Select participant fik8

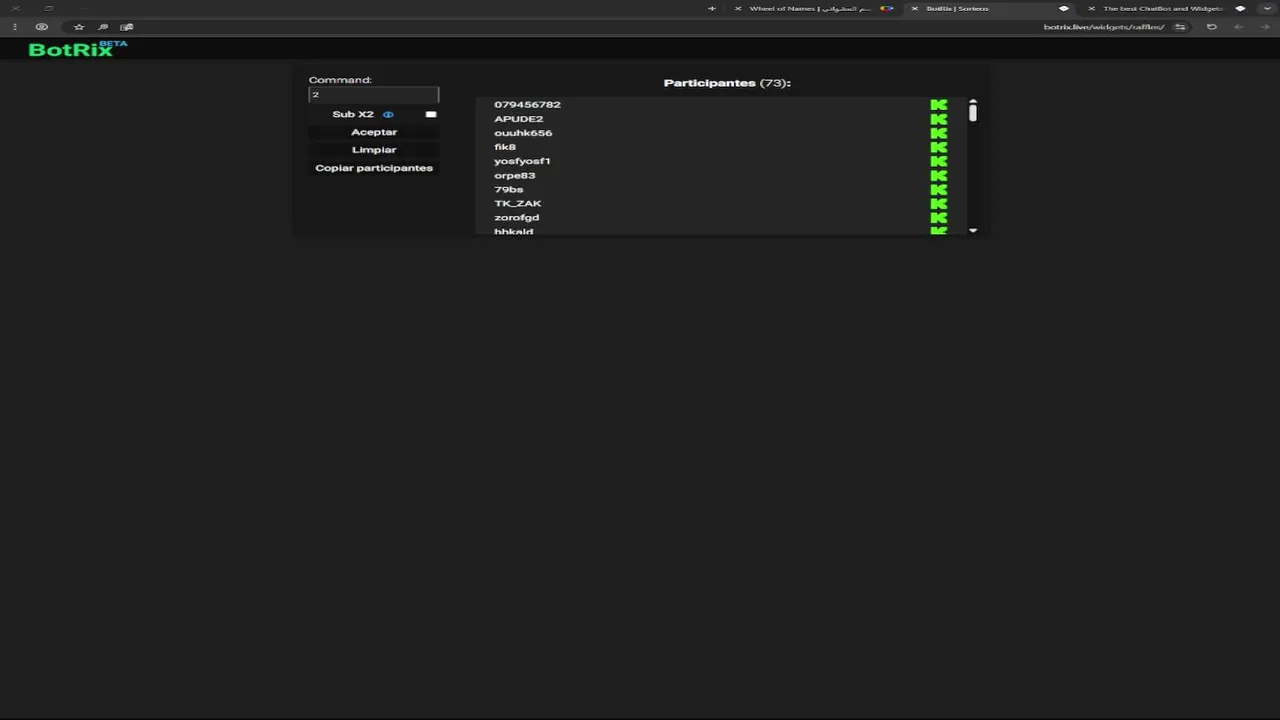(505, 147)
